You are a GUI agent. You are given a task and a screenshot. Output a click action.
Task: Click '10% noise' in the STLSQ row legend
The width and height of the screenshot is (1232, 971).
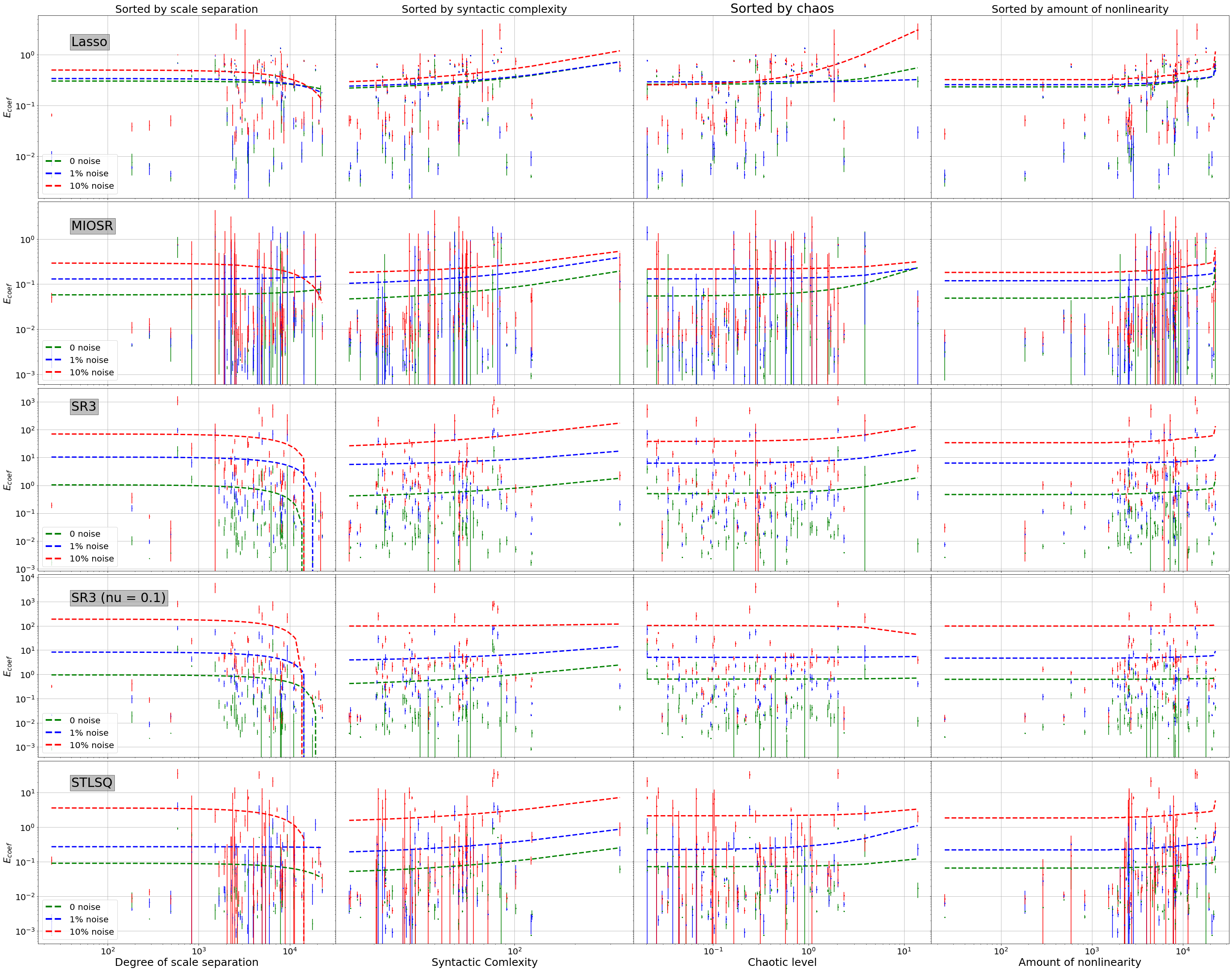click(x=91, y=932)
